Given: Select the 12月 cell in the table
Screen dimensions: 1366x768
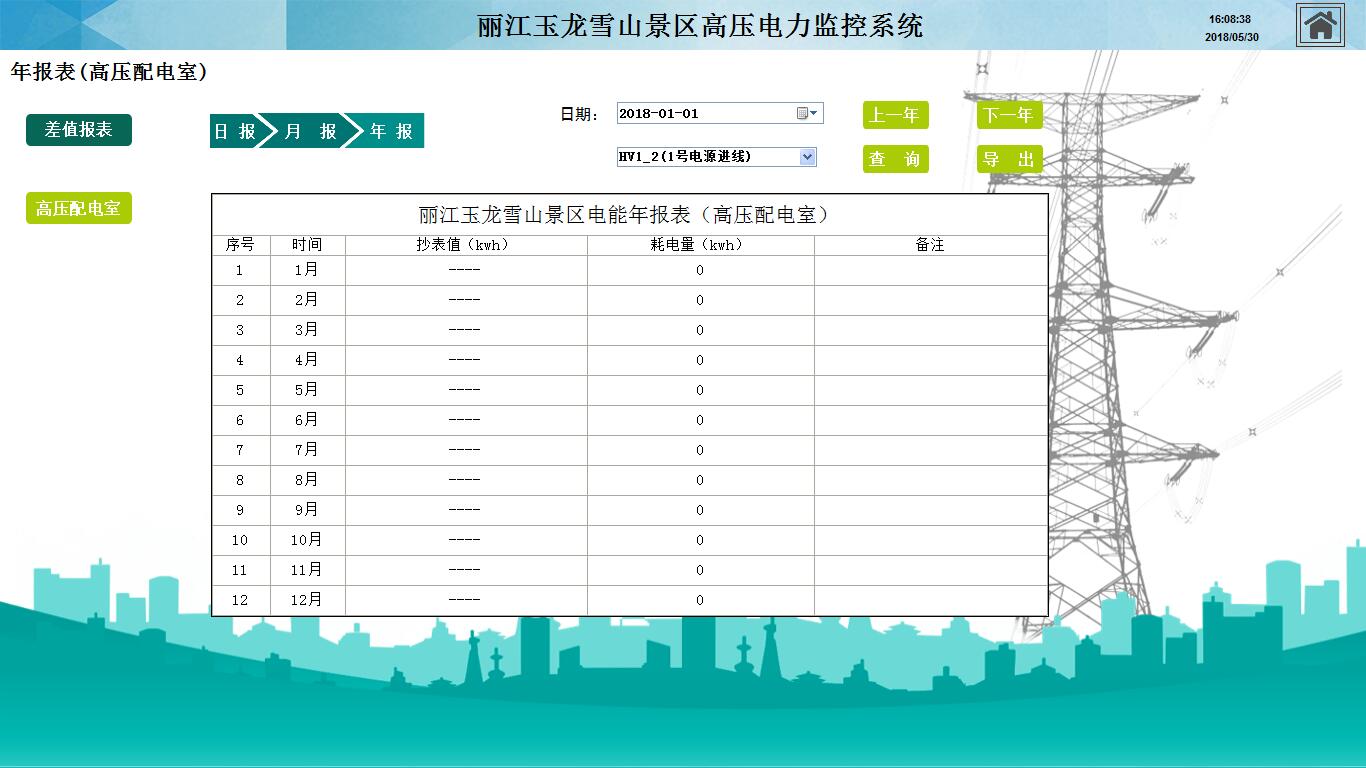Looking at the screenshot, I should (307, 600).
